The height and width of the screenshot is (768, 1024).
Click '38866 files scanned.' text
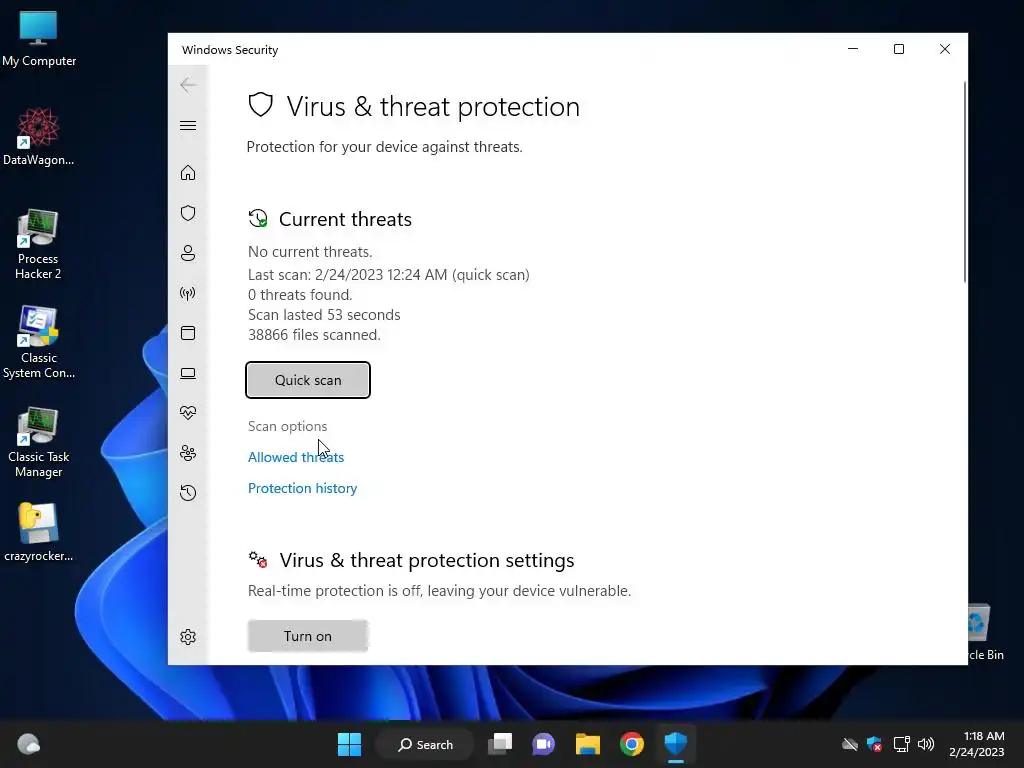click(314, 335)
